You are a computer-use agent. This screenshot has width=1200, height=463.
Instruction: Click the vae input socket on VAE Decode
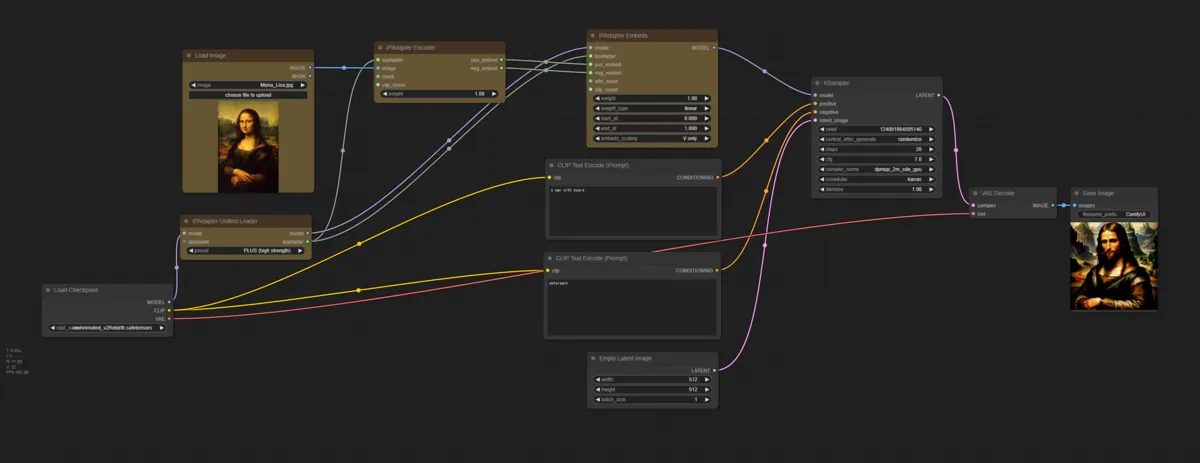point(972,213)
